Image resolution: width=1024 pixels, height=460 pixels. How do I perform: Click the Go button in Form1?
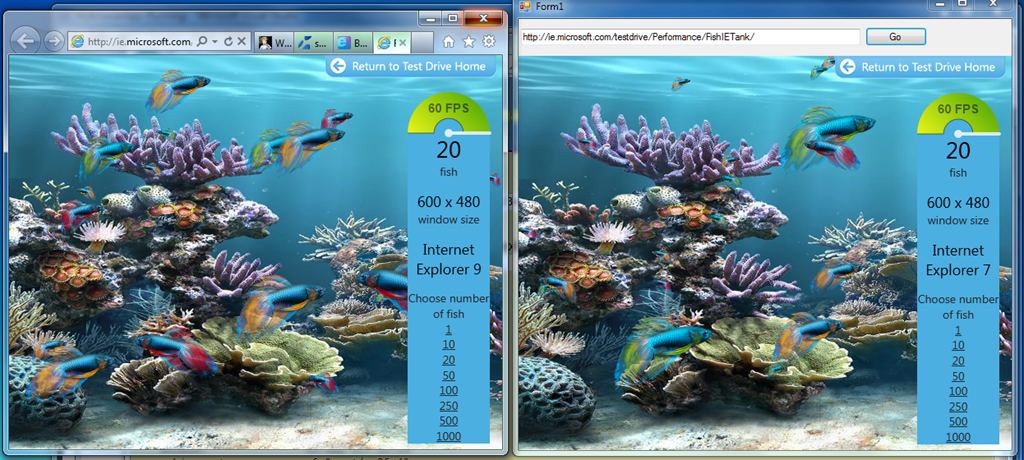pyautogui.click(x=895, y=37)
